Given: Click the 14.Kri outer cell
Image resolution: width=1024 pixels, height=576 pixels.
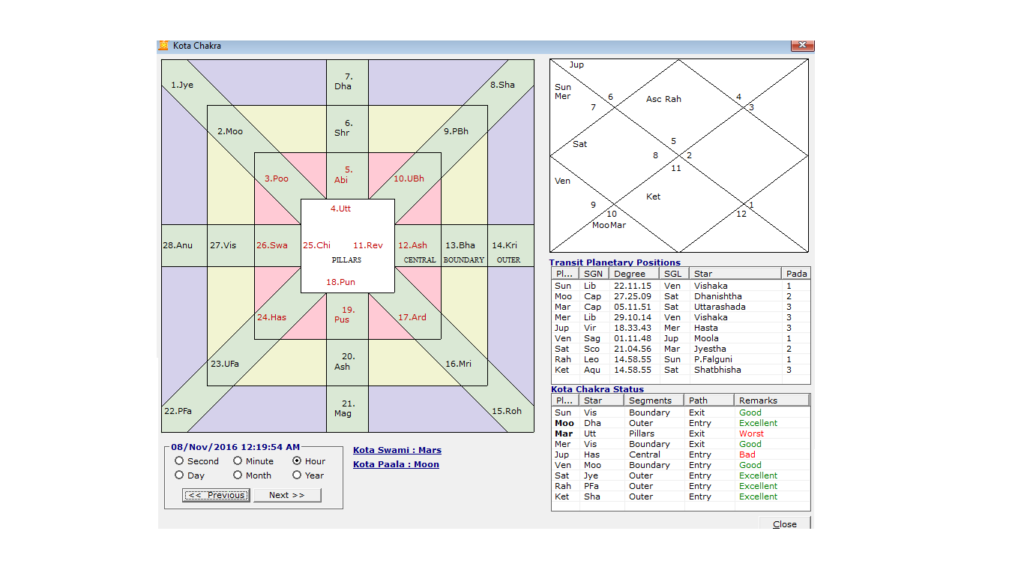Looking at the screenshot, I should [504, 246].
